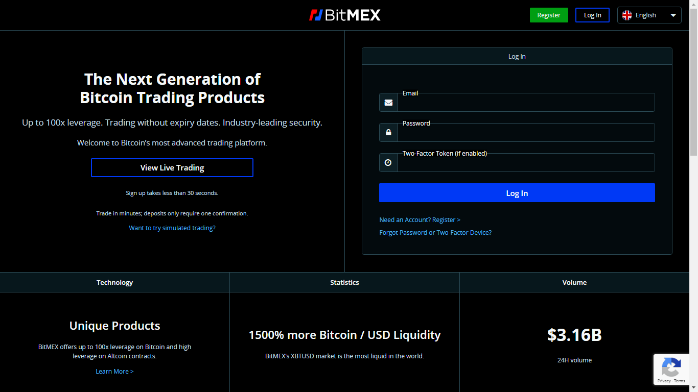Screen dimensions: 698x392
Task: Open the English language dropdown
Action: [649, 15]
